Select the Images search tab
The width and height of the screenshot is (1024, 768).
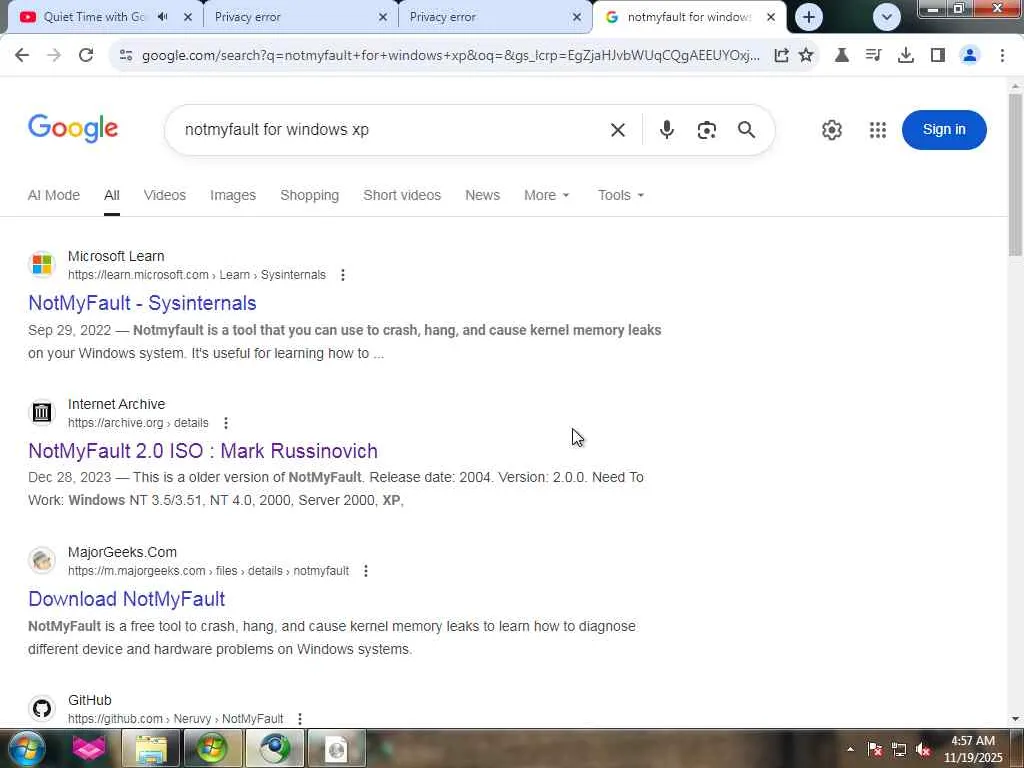coord(232,195)
